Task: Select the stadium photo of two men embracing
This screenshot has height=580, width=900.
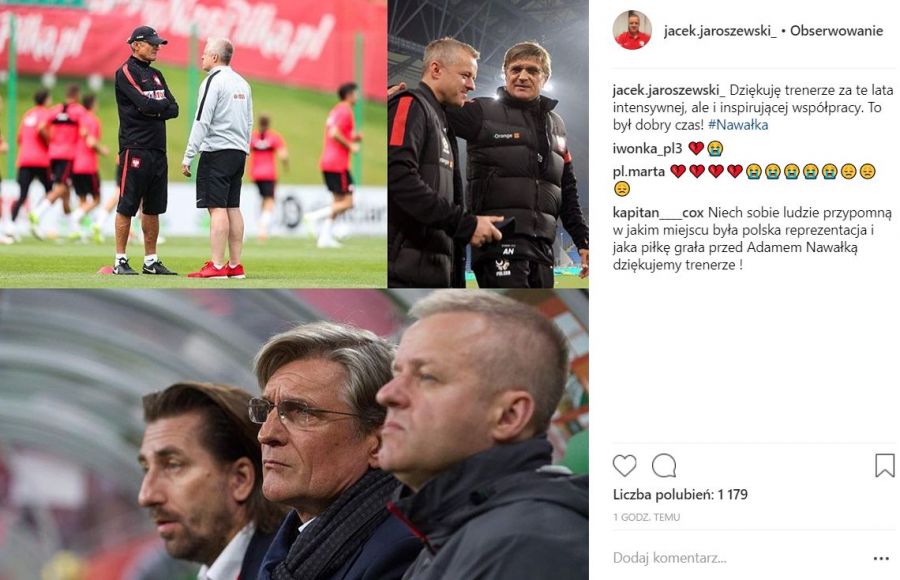Action: coord(488,144)
